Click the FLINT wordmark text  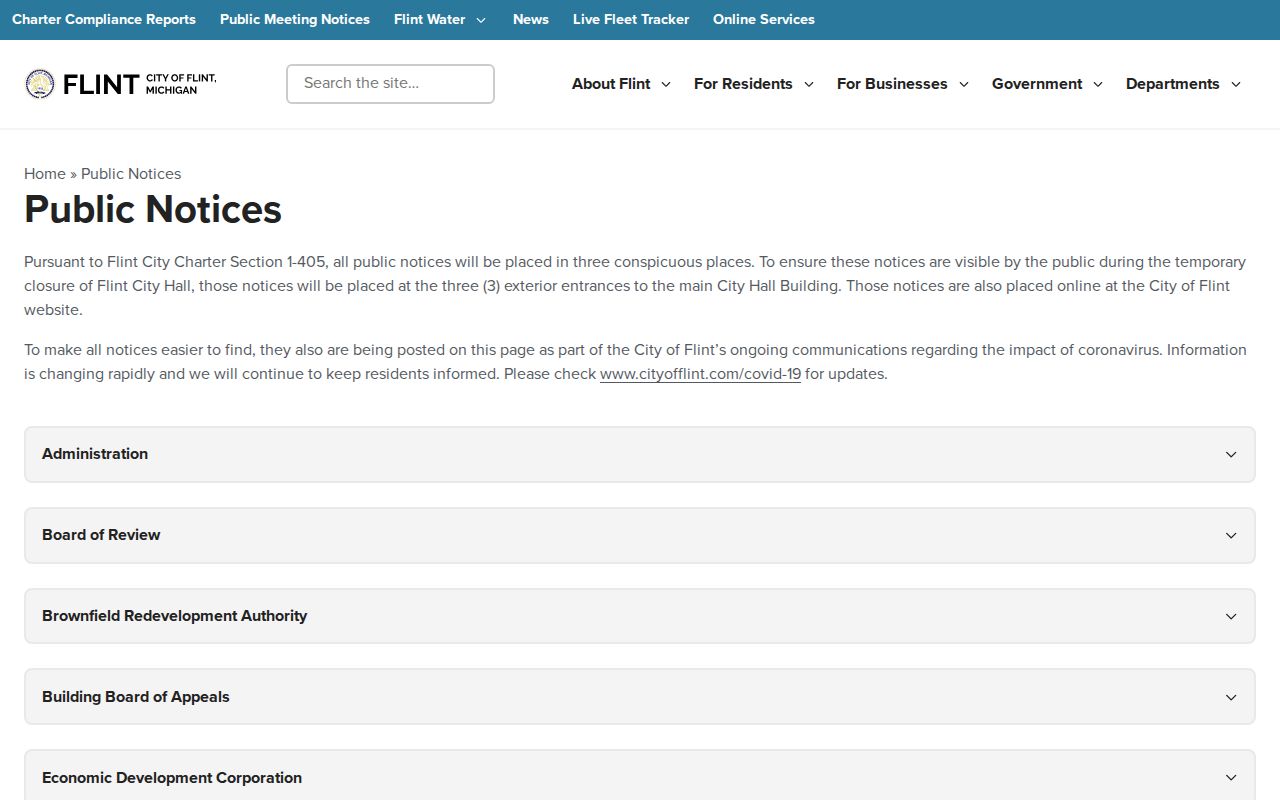coord(100,84)
